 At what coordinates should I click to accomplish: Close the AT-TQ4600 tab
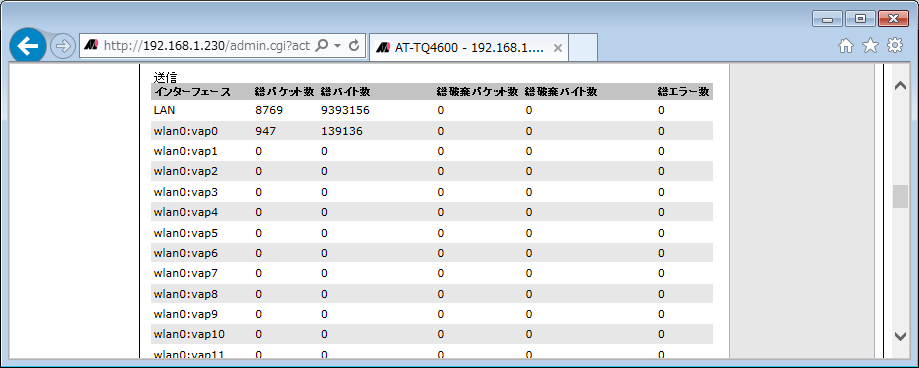(x=557, y=48)
